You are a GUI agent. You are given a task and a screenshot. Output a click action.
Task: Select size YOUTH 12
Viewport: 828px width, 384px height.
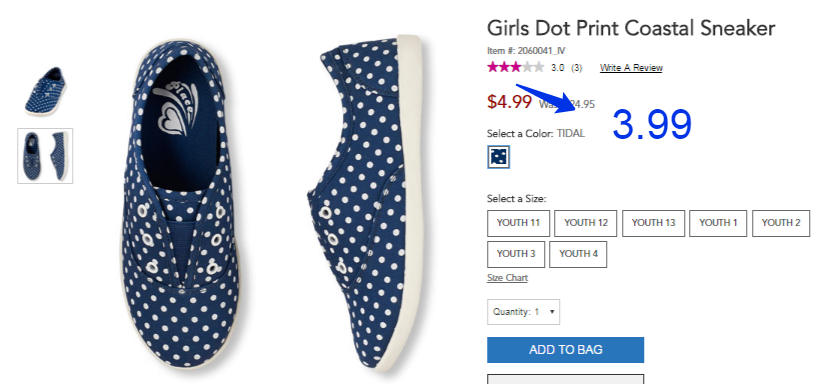(x=586, y=223)
